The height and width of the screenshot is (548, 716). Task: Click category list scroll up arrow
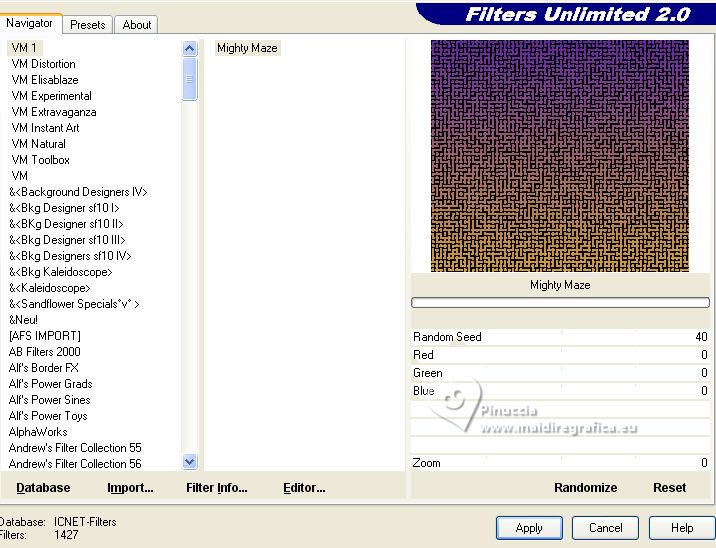[190, 48]
